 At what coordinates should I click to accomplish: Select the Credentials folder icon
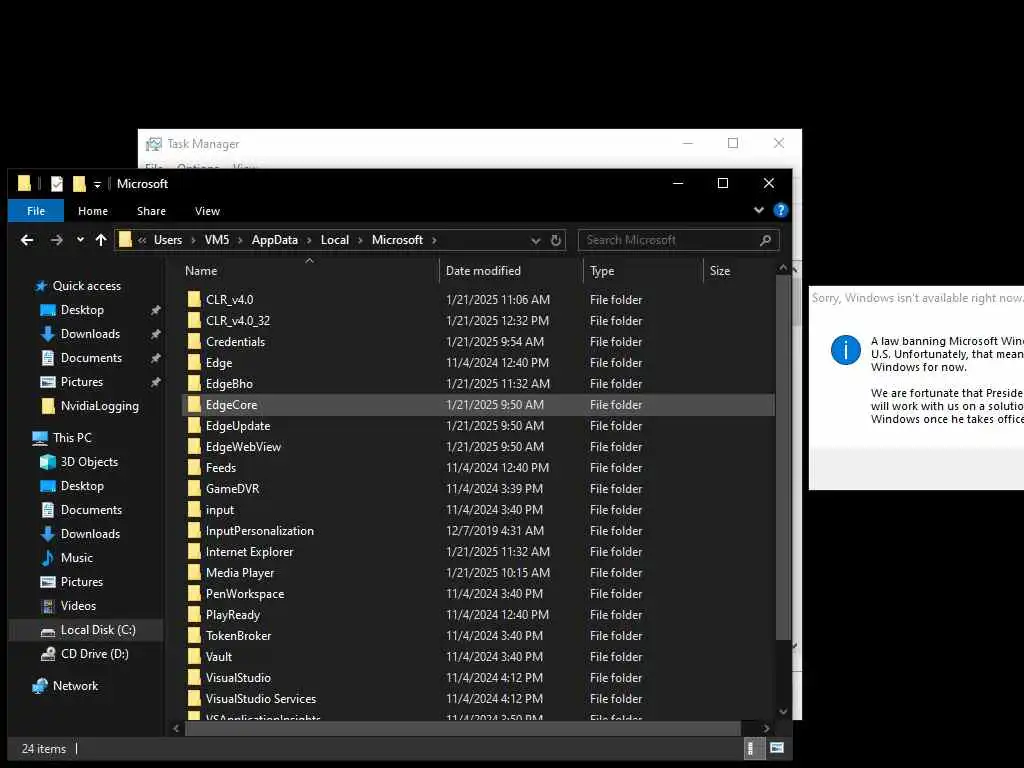coord(194,342)
